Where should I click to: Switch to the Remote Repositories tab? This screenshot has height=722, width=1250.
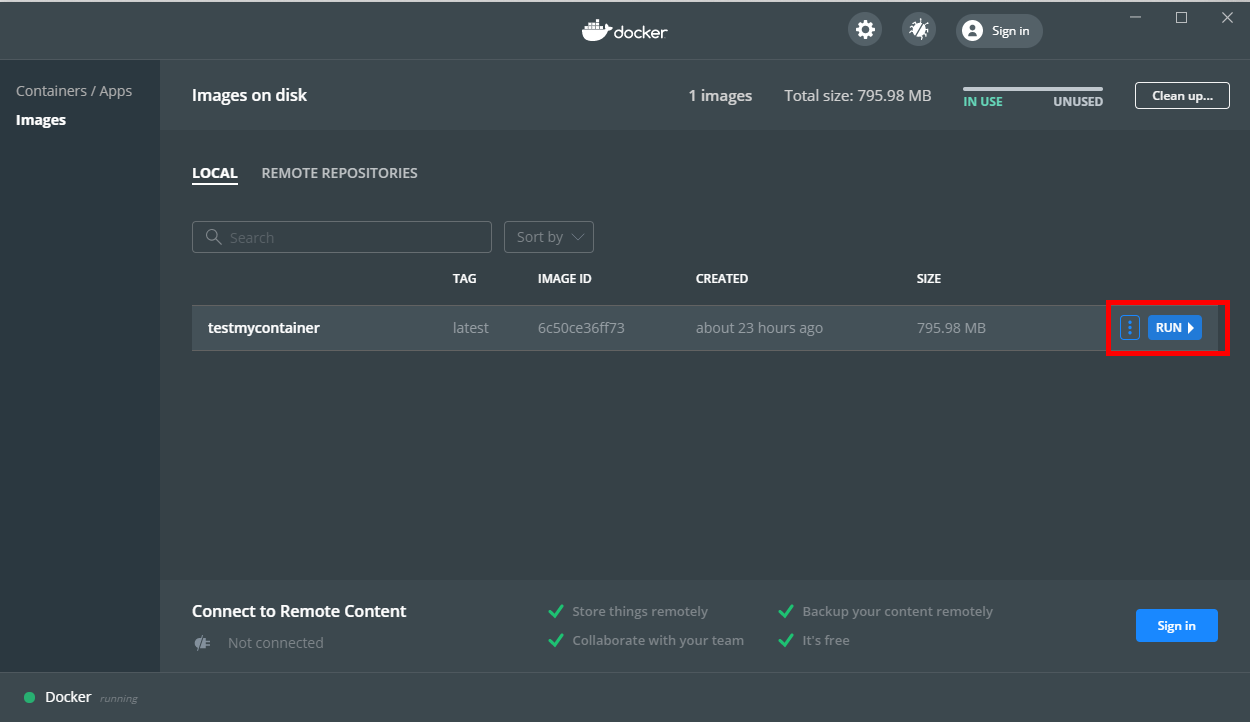click(339, 173)
